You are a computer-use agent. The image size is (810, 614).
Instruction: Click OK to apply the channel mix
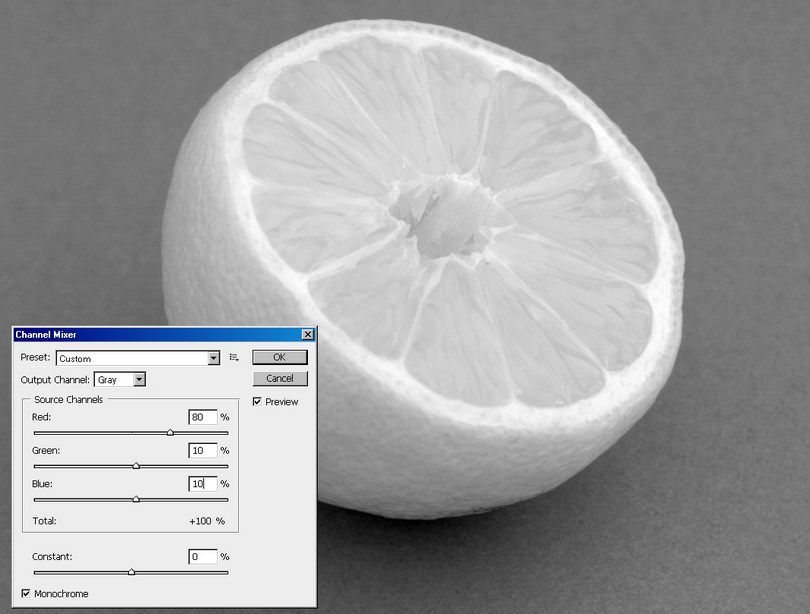click(x=280, y=357)
